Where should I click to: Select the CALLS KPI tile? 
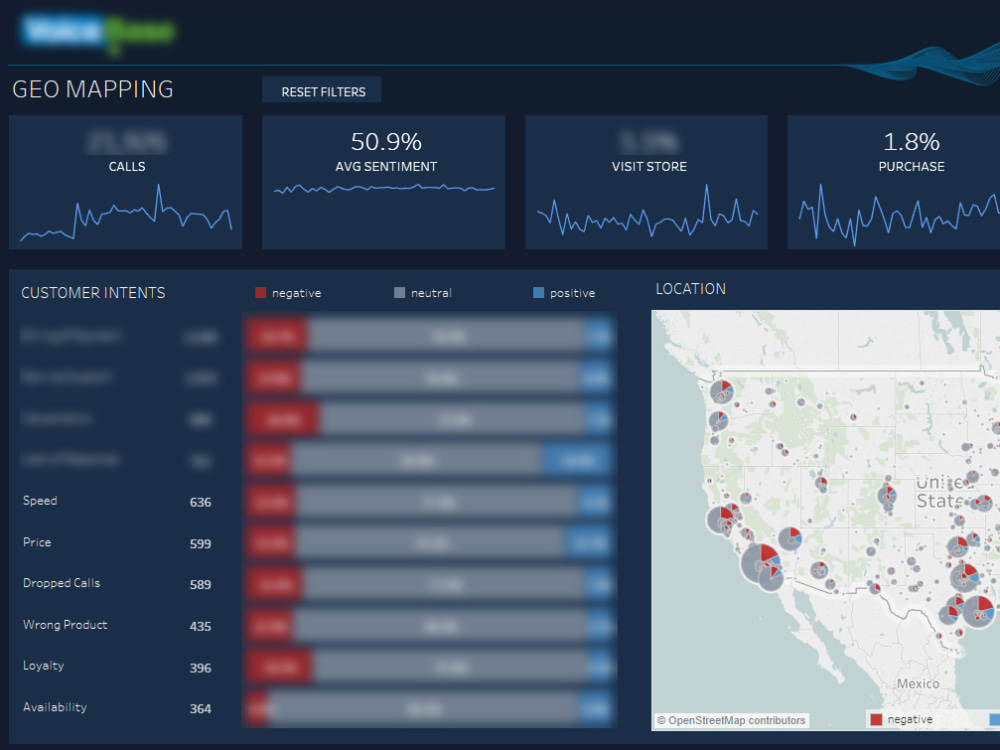tap(126, 181)
